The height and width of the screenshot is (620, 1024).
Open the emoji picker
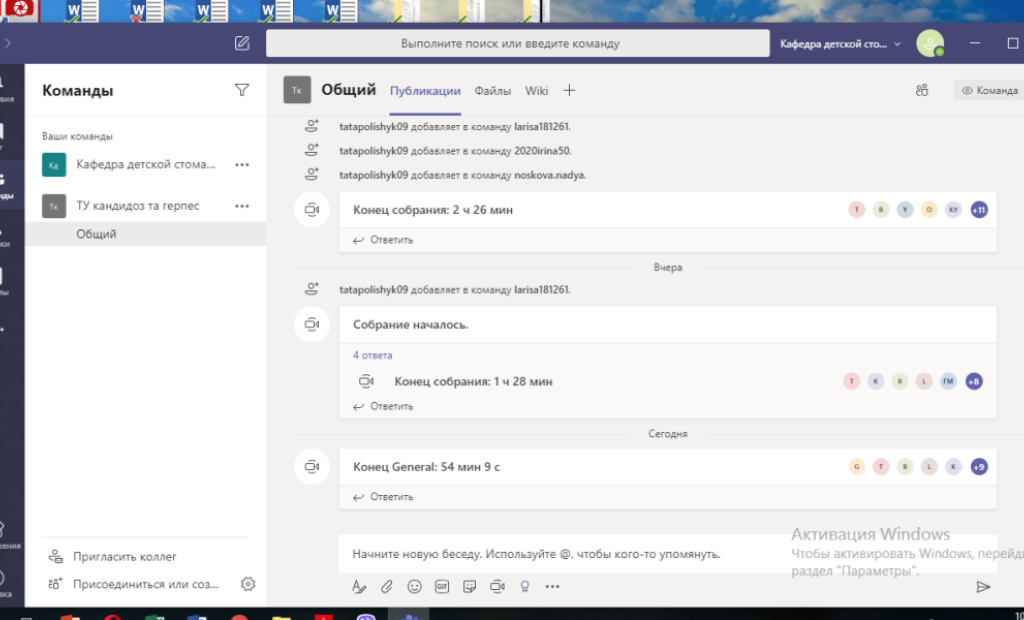[414, 587]
